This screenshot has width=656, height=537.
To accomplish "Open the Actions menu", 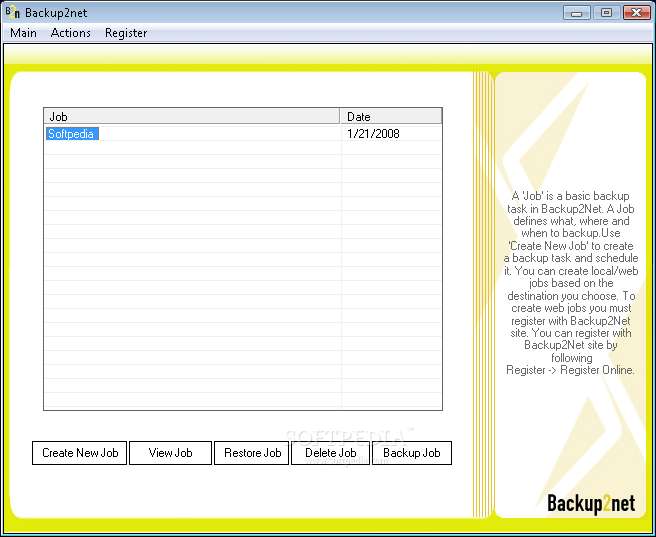I will pos(71,33).
